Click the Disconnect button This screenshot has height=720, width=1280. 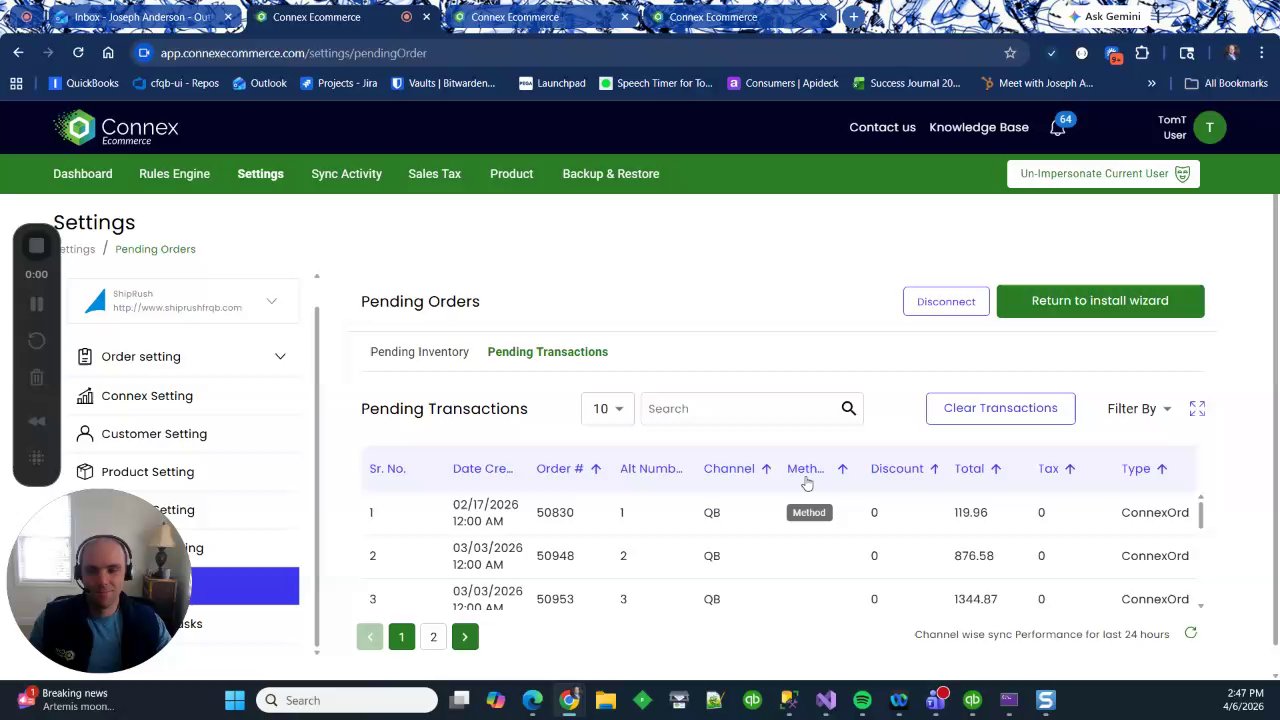coord(946,301)
